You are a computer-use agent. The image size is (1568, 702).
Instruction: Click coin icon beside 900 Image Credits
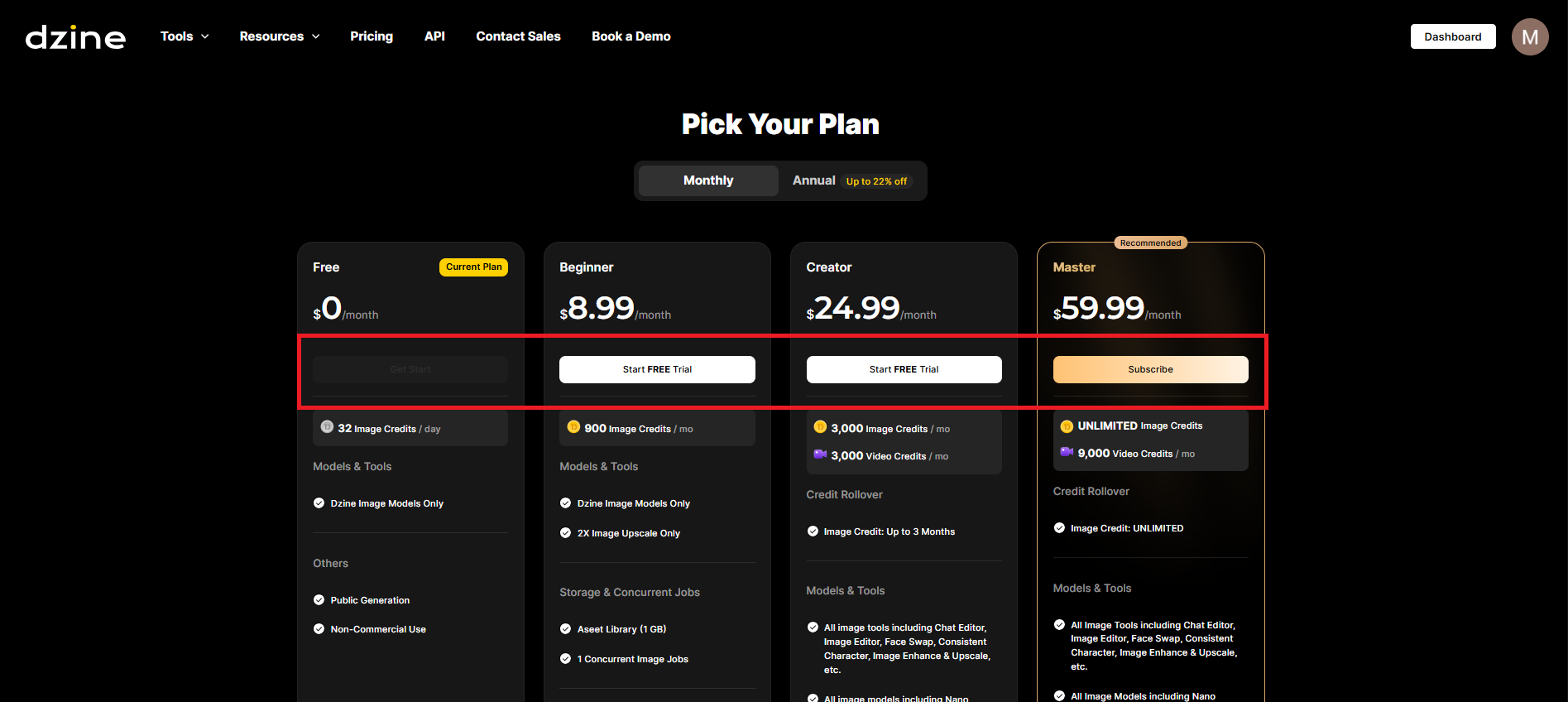[573, 427]
